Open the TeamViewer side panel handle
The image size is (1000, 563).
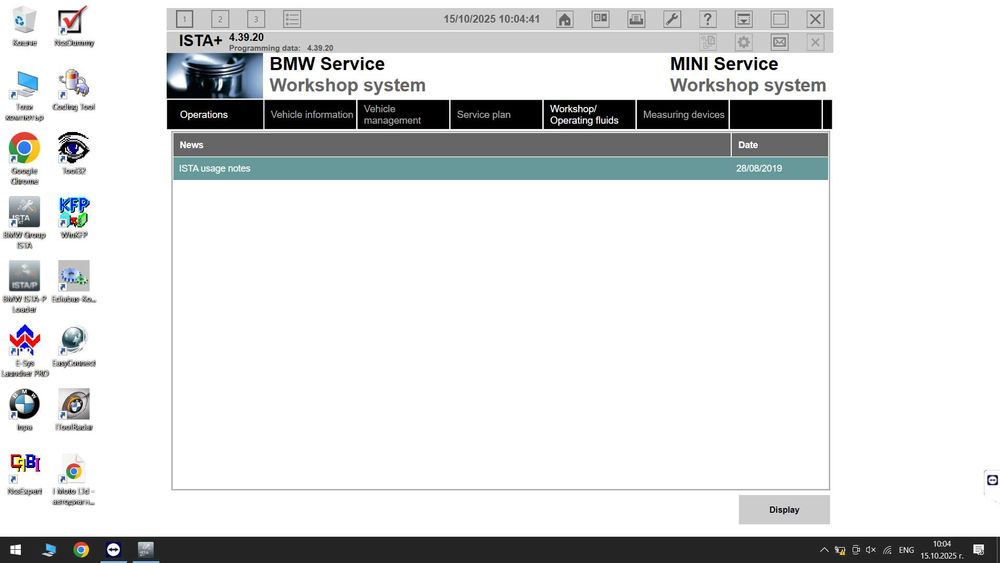coord(992,481)
